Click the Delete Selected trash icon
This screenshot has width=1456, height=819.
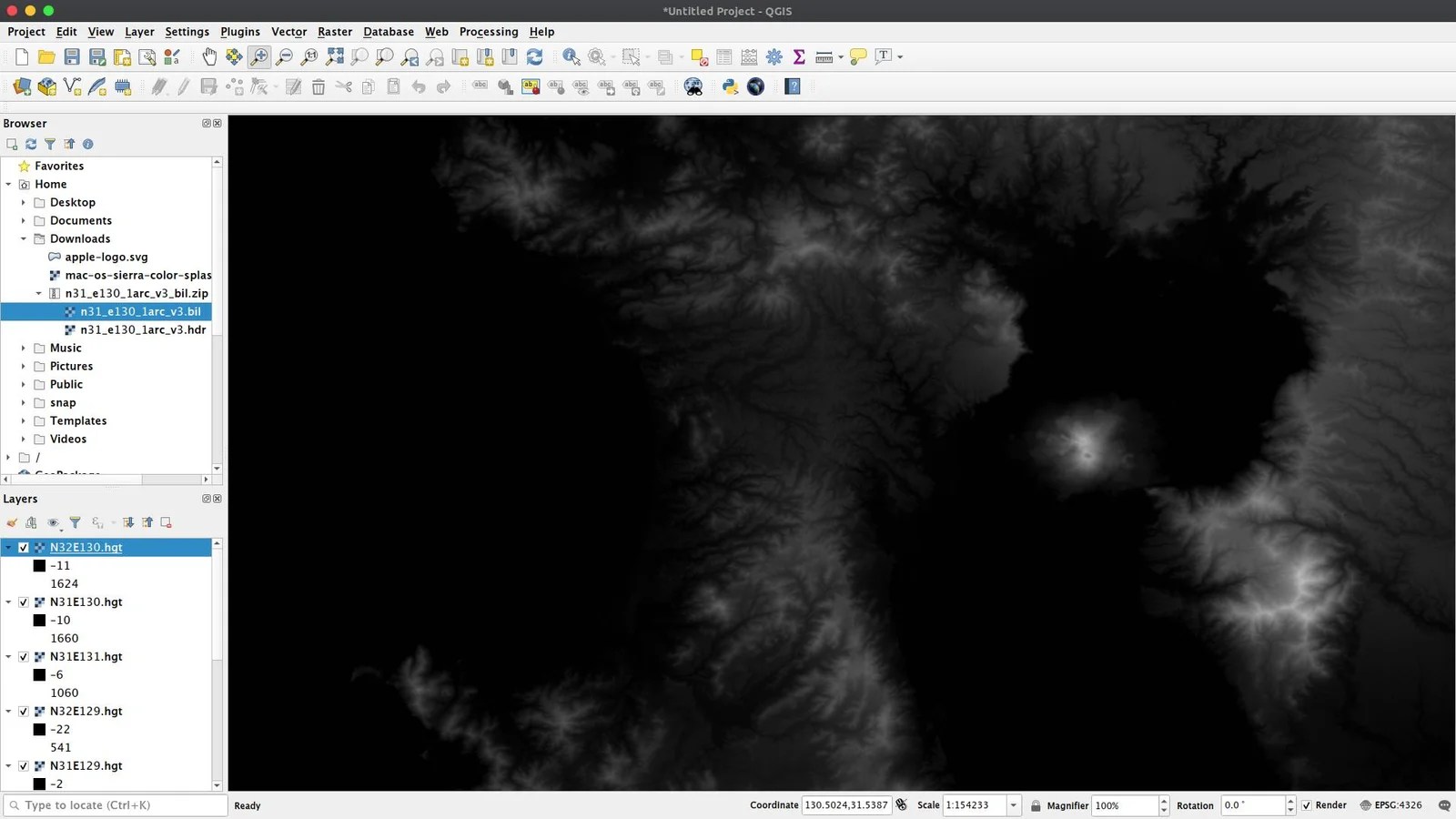318,86
